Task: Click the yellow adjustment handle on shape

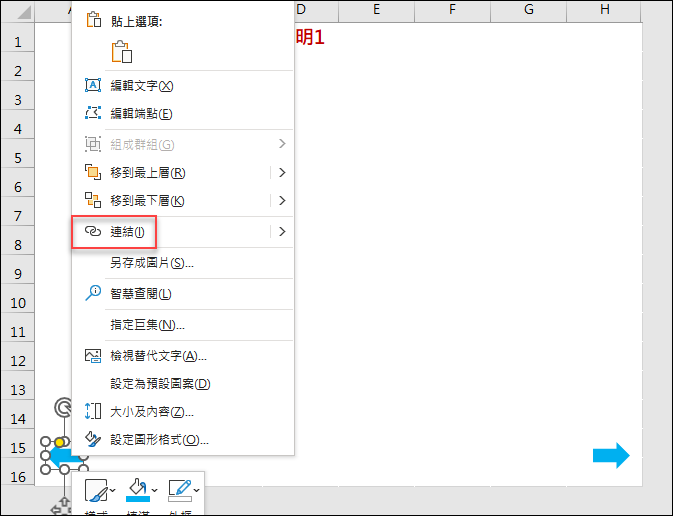Action: tap(59, 442)
